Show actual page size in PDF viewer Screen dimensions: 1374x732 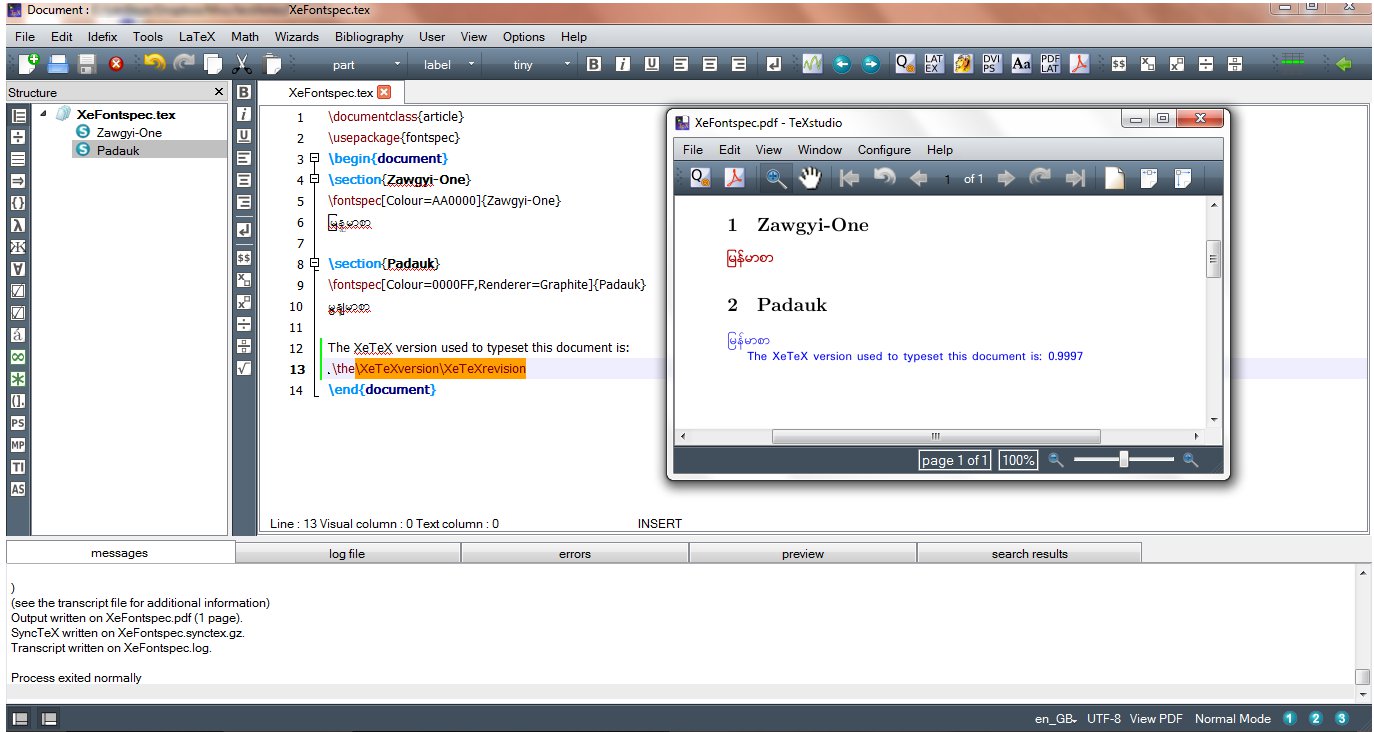1114,178
